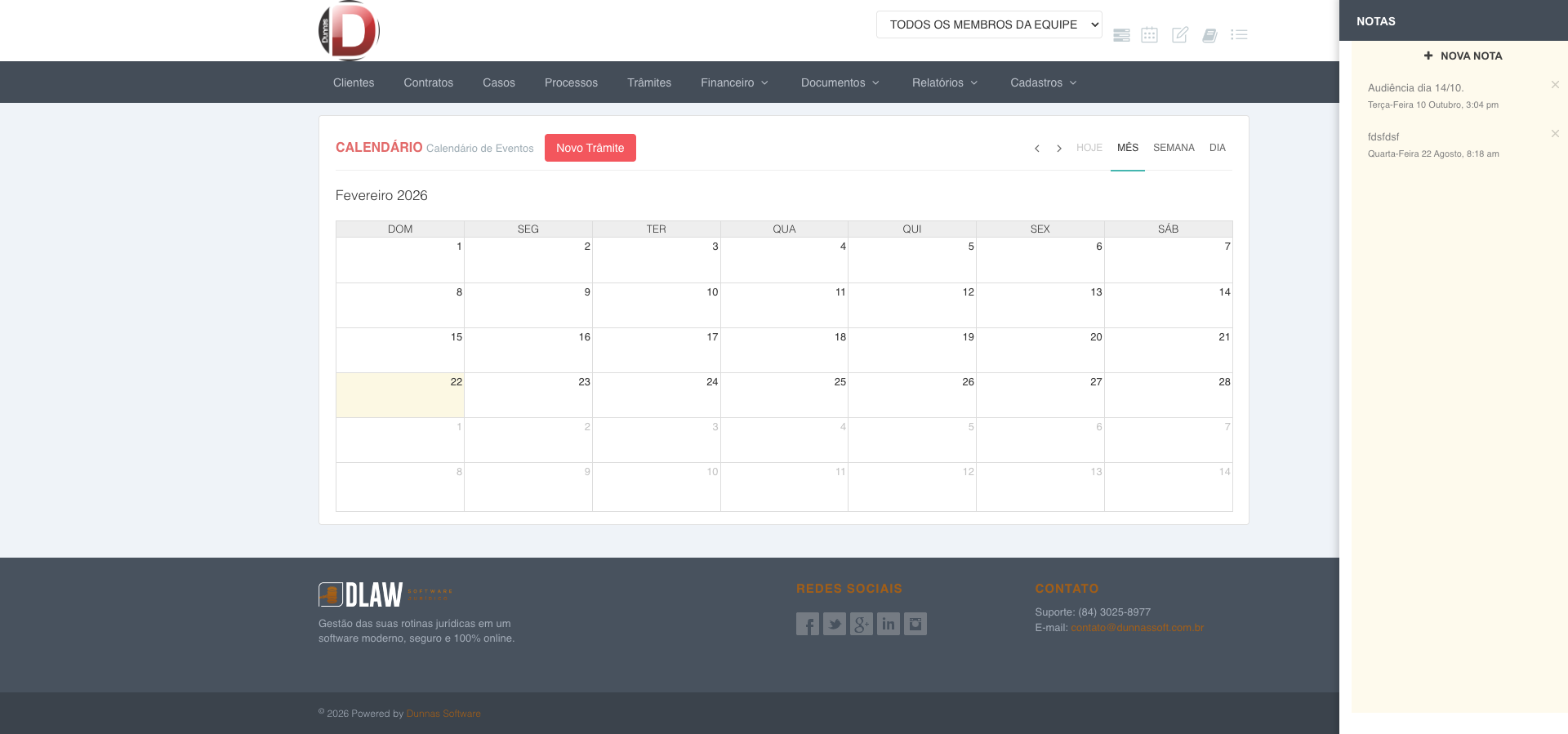The image size is (1568, 734).
Task: Click day 18 in the calendar
Action: [x=784, y=350]
